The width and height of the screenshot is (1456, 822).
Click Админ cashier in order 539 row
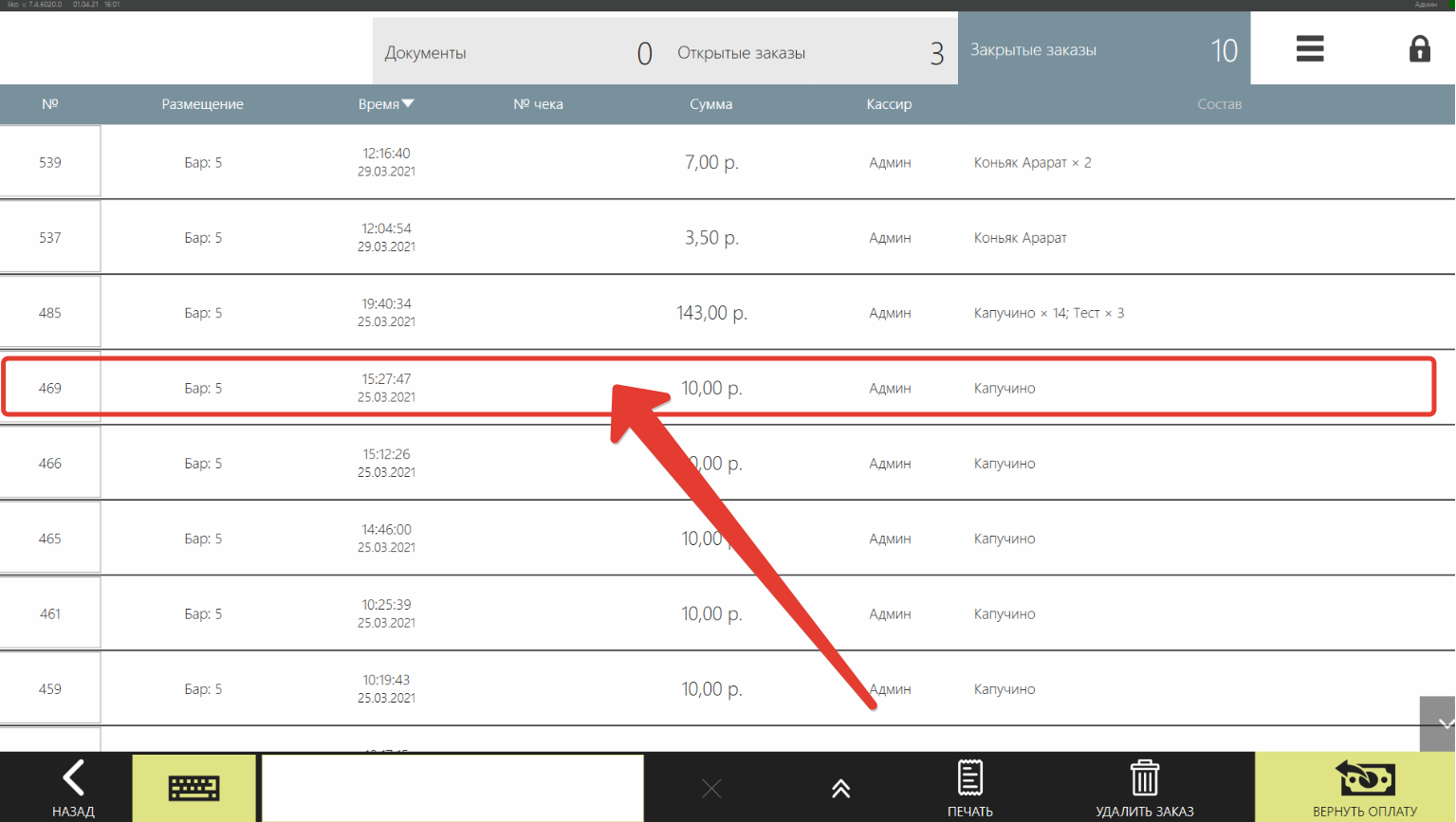click(x=890, y=162)
